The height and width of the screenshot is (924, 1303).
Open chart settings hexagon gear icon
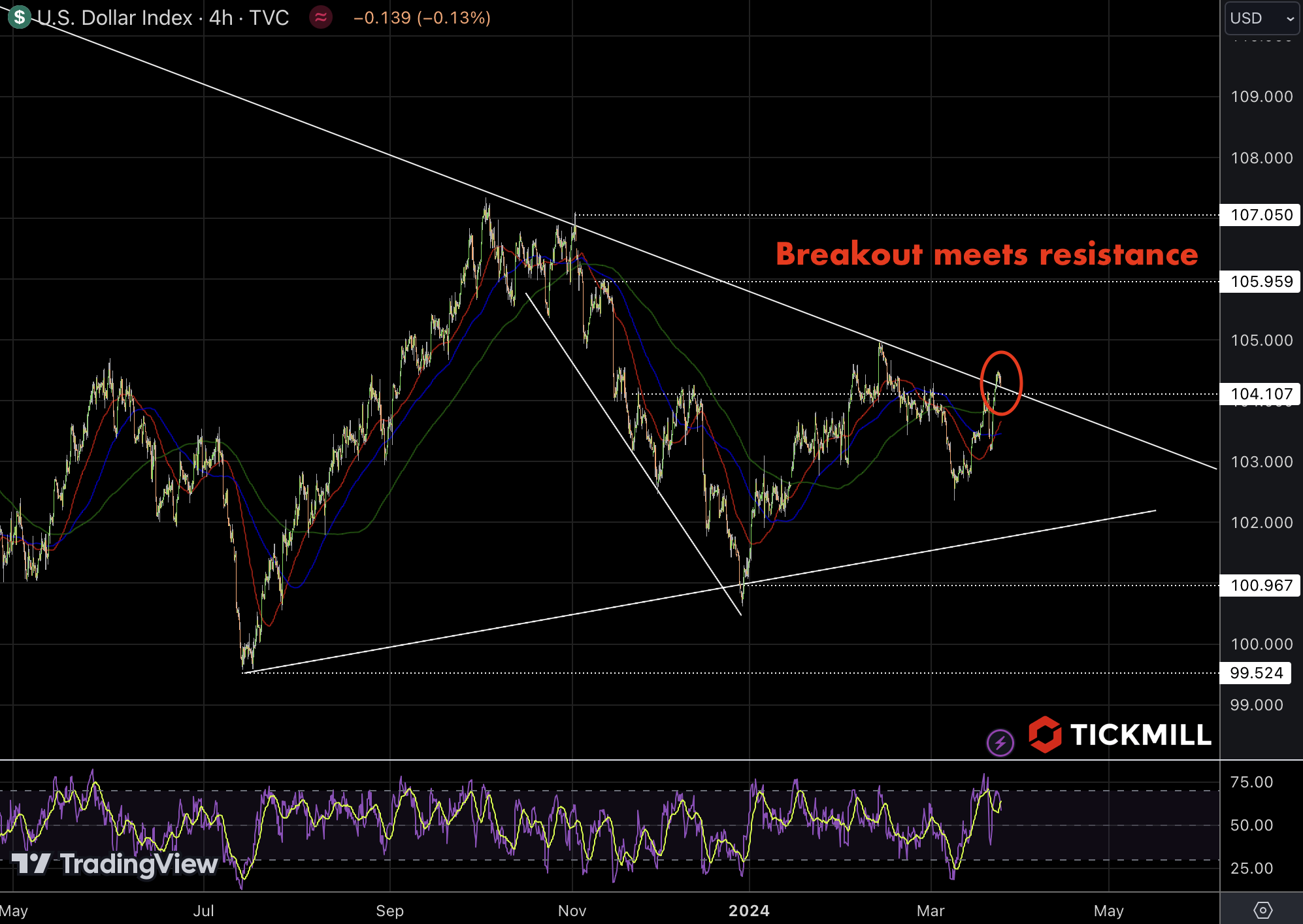pyautogui.click(x=1262, y=910)
